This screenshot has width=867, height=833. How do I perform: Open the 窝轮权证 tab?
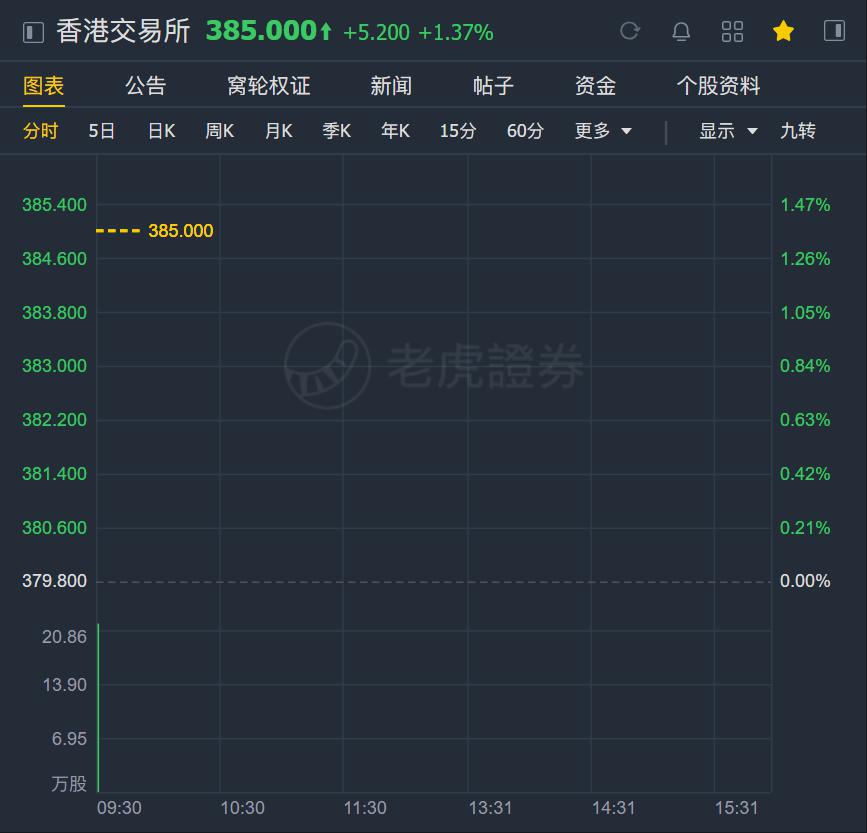(269, 86)
